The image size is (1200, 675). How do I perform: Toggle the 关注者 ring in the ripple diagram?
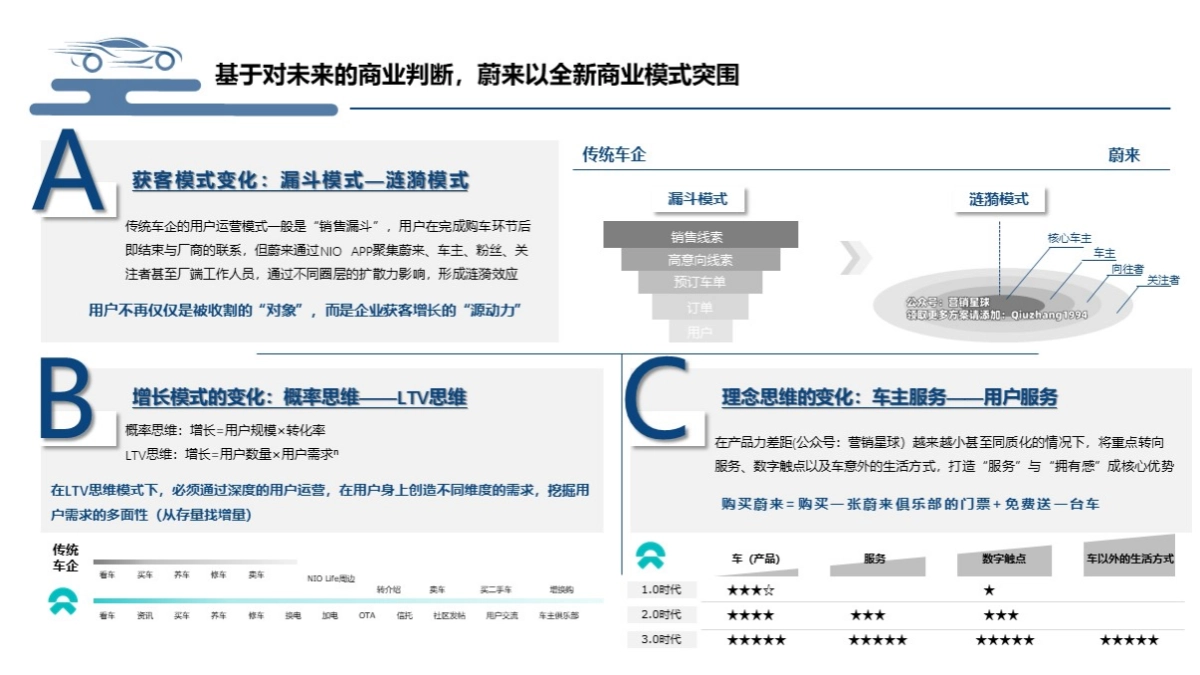pos(1117,312)
